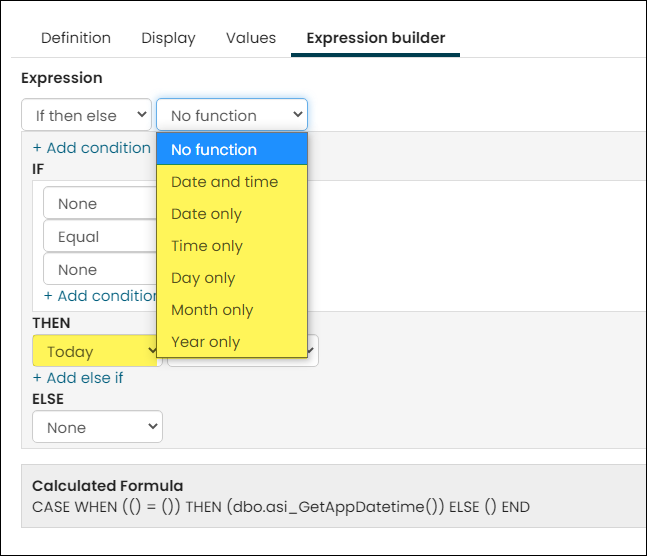Click the Calculated Formula heading

[108, 485]
